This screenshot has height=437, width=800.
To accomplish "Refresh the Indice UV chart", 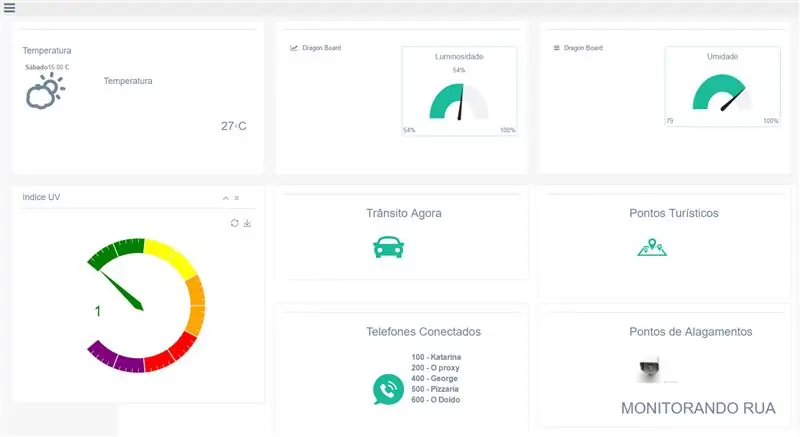I will point(234,223).
